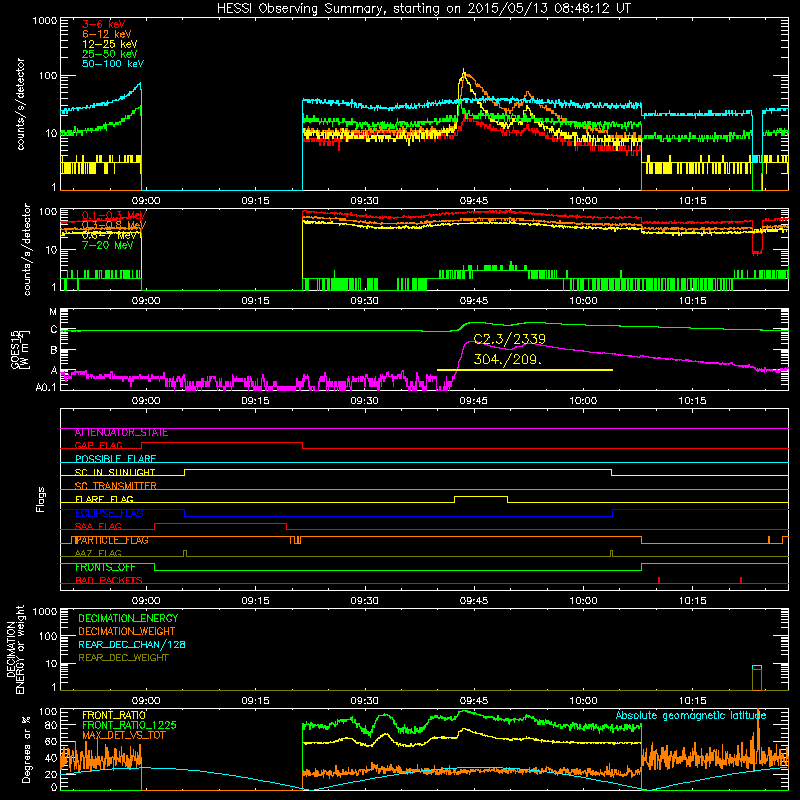Click the '0.1-0.3 MeV' legend label

click(x=114, y=215)
